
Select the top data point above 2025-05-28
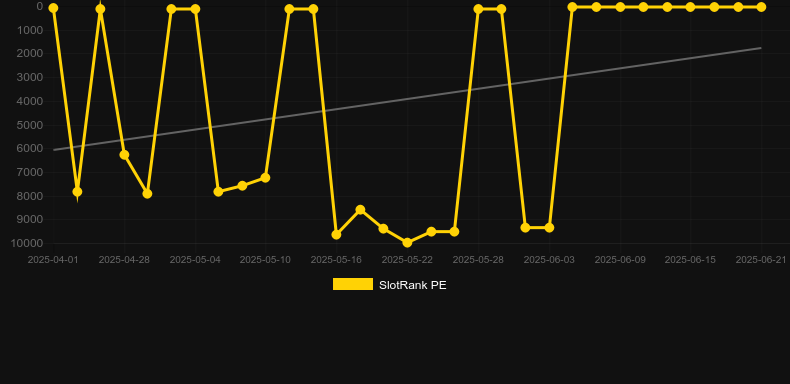tap(478, 9)
